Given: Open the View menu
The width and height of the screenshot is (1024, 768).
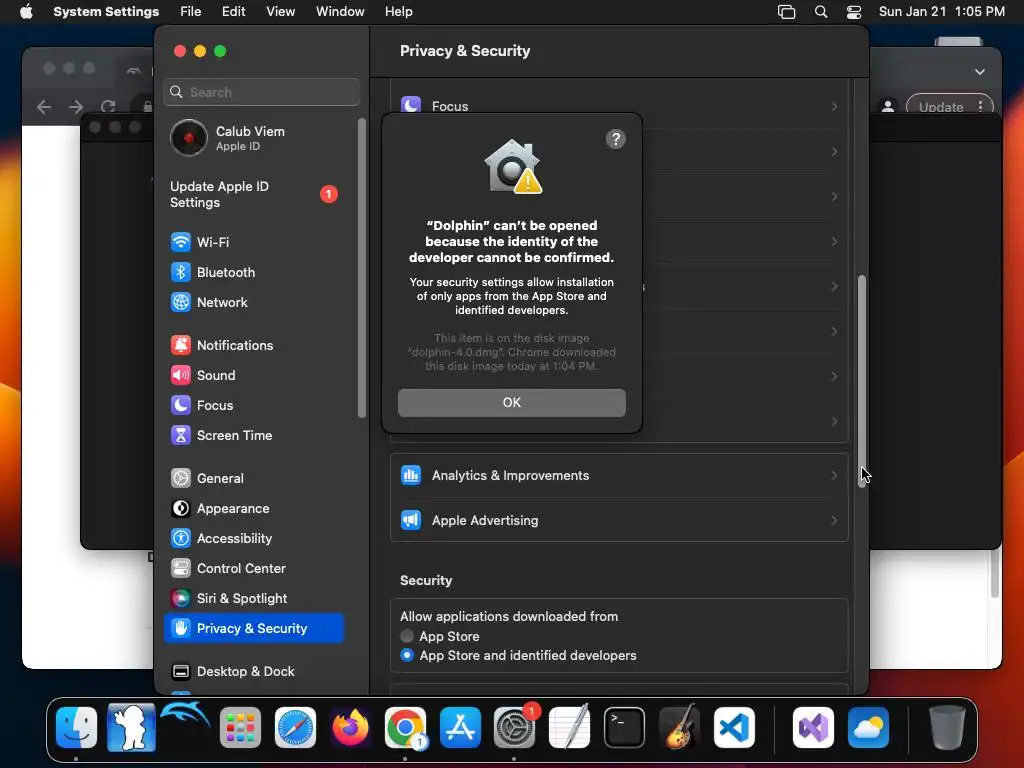Looking at the screenshot, I should [x=280, y=12].
